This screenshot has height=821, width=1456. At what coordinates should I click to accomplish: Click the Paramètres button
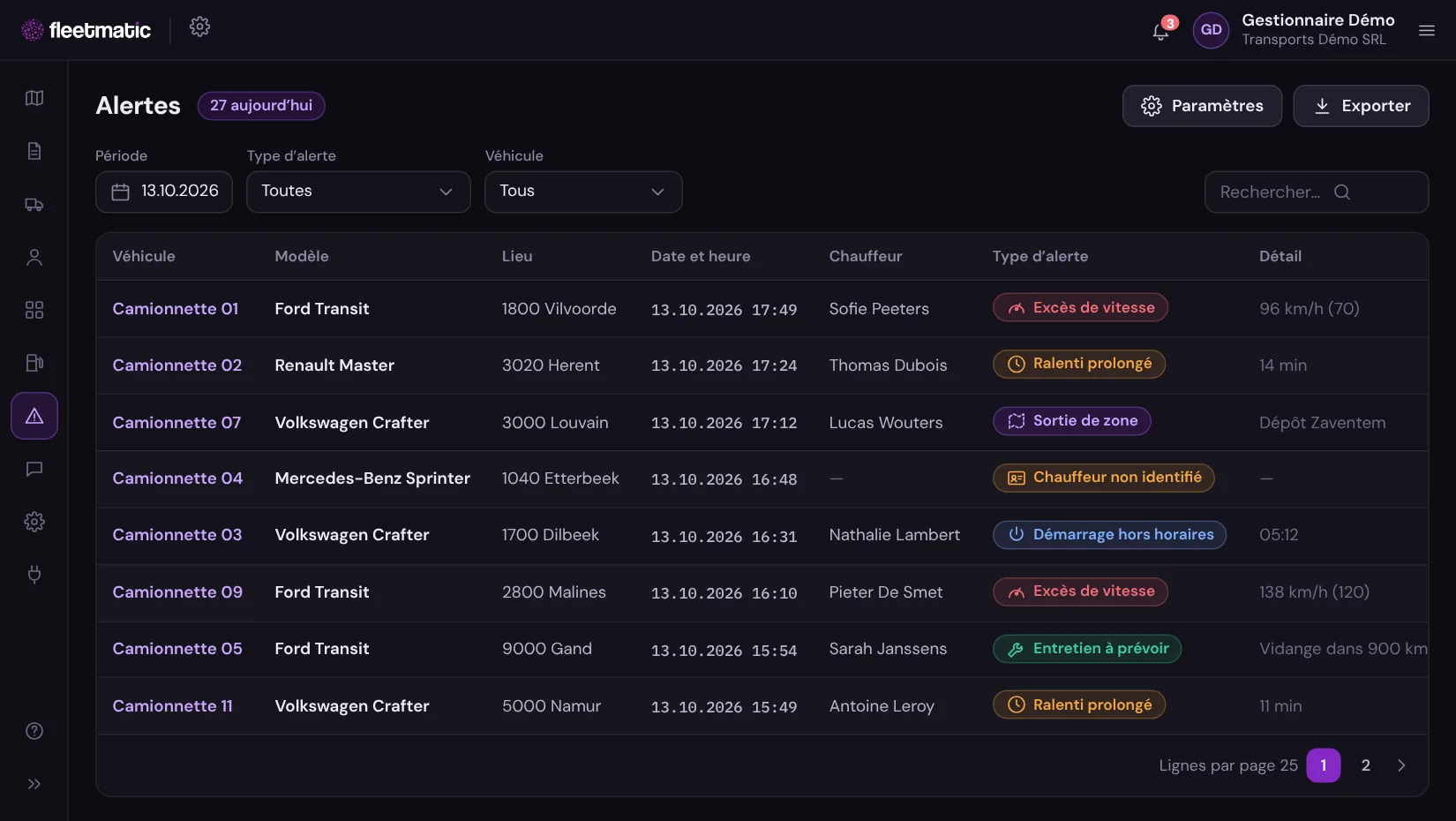[x=1202, y=106]
